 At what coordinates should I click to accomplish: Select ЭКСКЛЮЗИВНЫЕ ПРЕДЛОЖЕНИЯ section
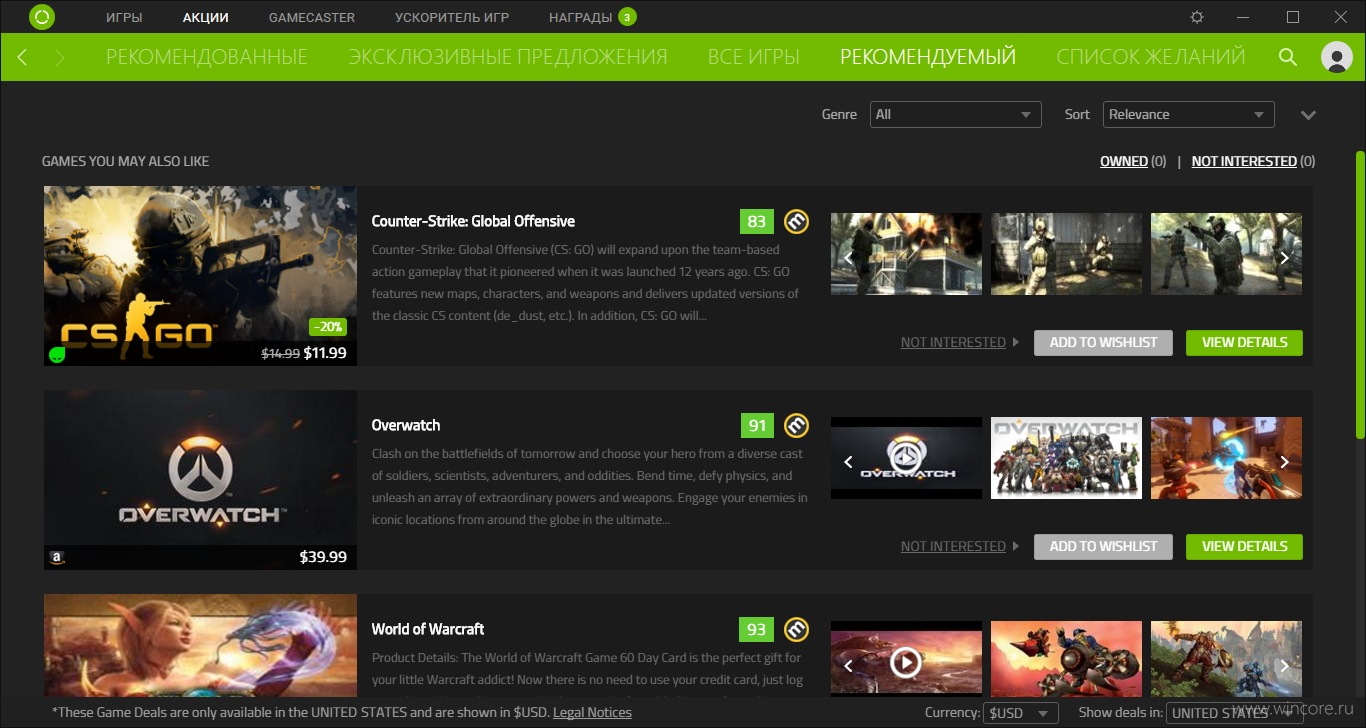508,57
